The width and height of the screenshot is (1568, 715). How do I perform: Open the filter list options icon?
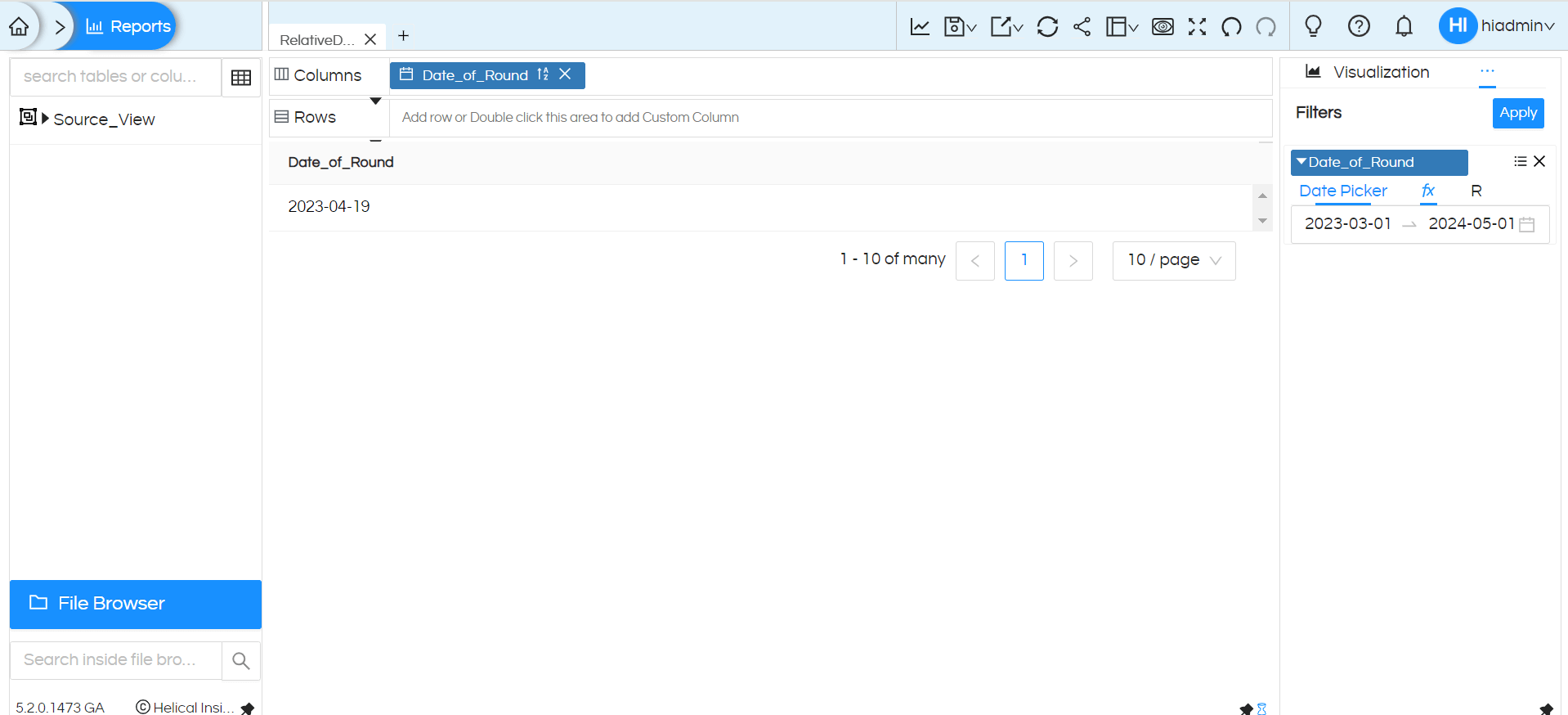pos(1521,161)
